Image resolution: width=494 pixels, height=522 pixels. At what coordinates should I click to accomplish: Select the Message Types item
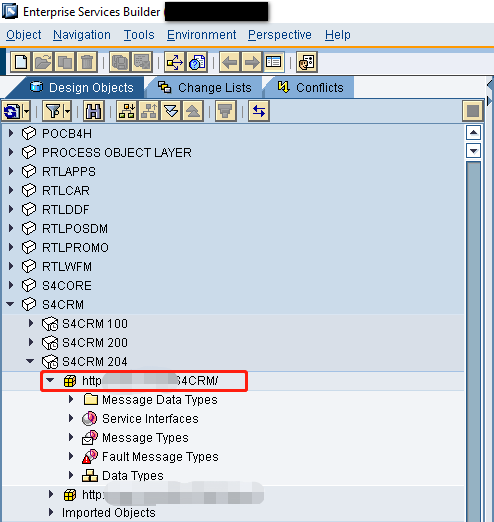pyautogui.click(x=145, y=438)
